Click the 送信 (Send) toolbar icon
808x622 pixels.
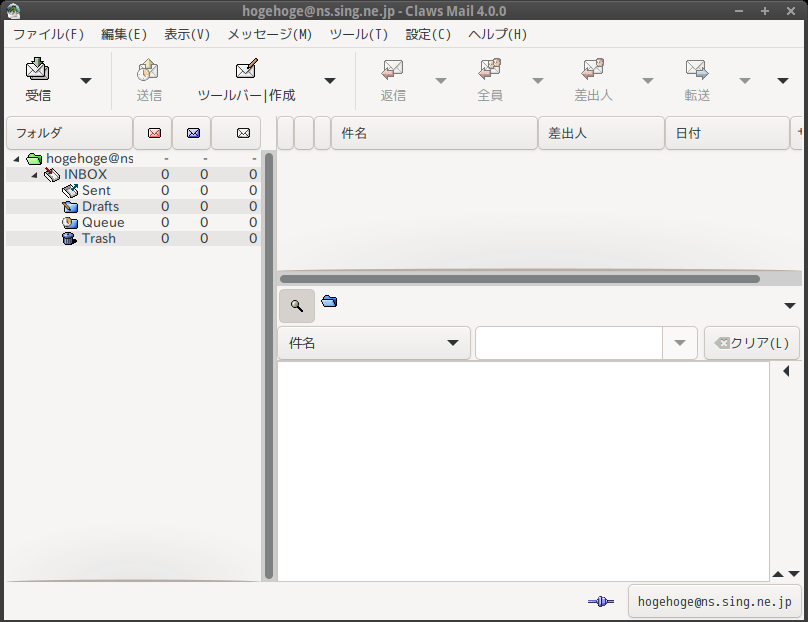(148, 70)
